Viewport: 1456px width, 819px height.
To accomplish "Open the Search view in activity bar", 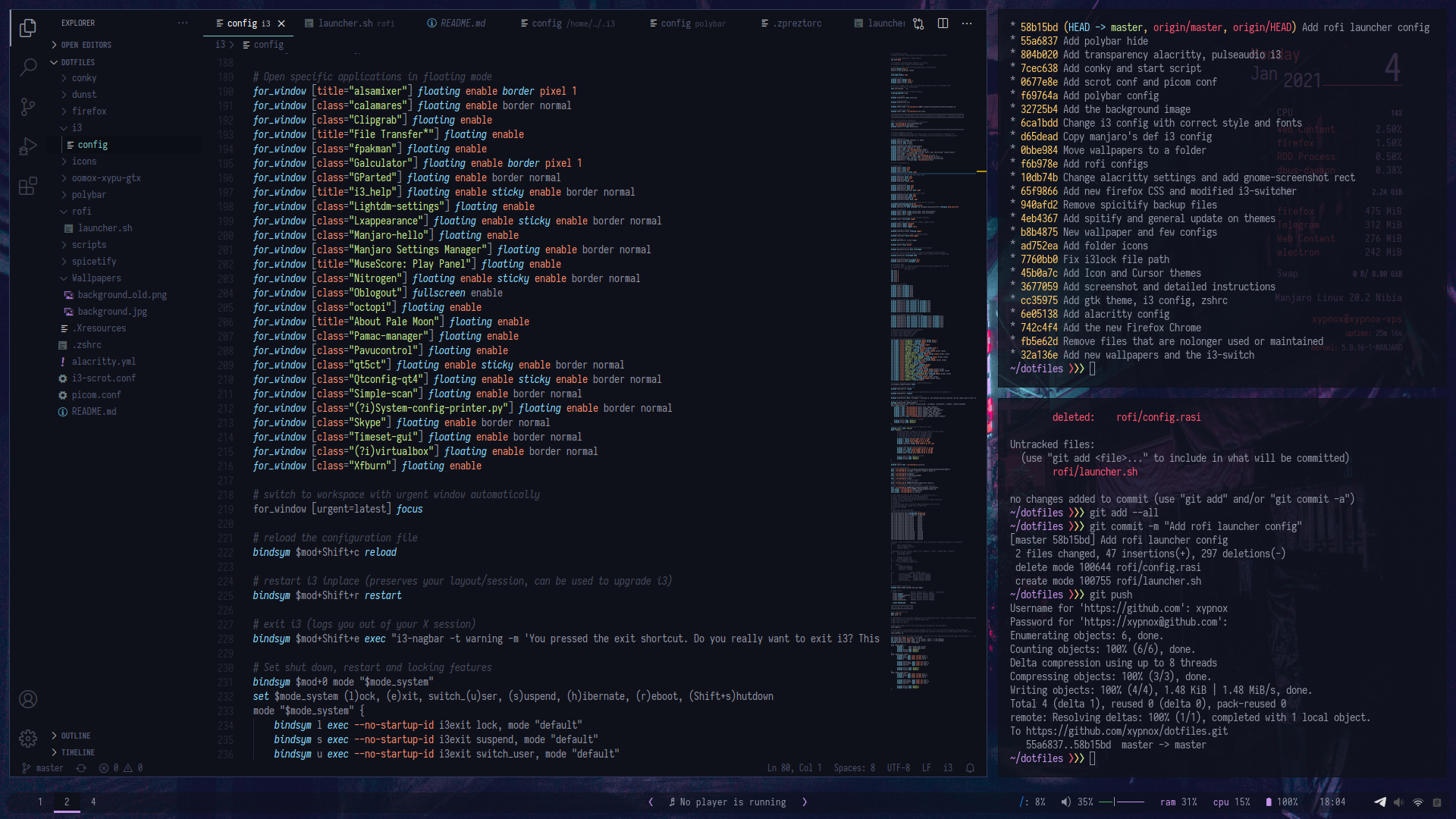I will [x=28, y=67].
